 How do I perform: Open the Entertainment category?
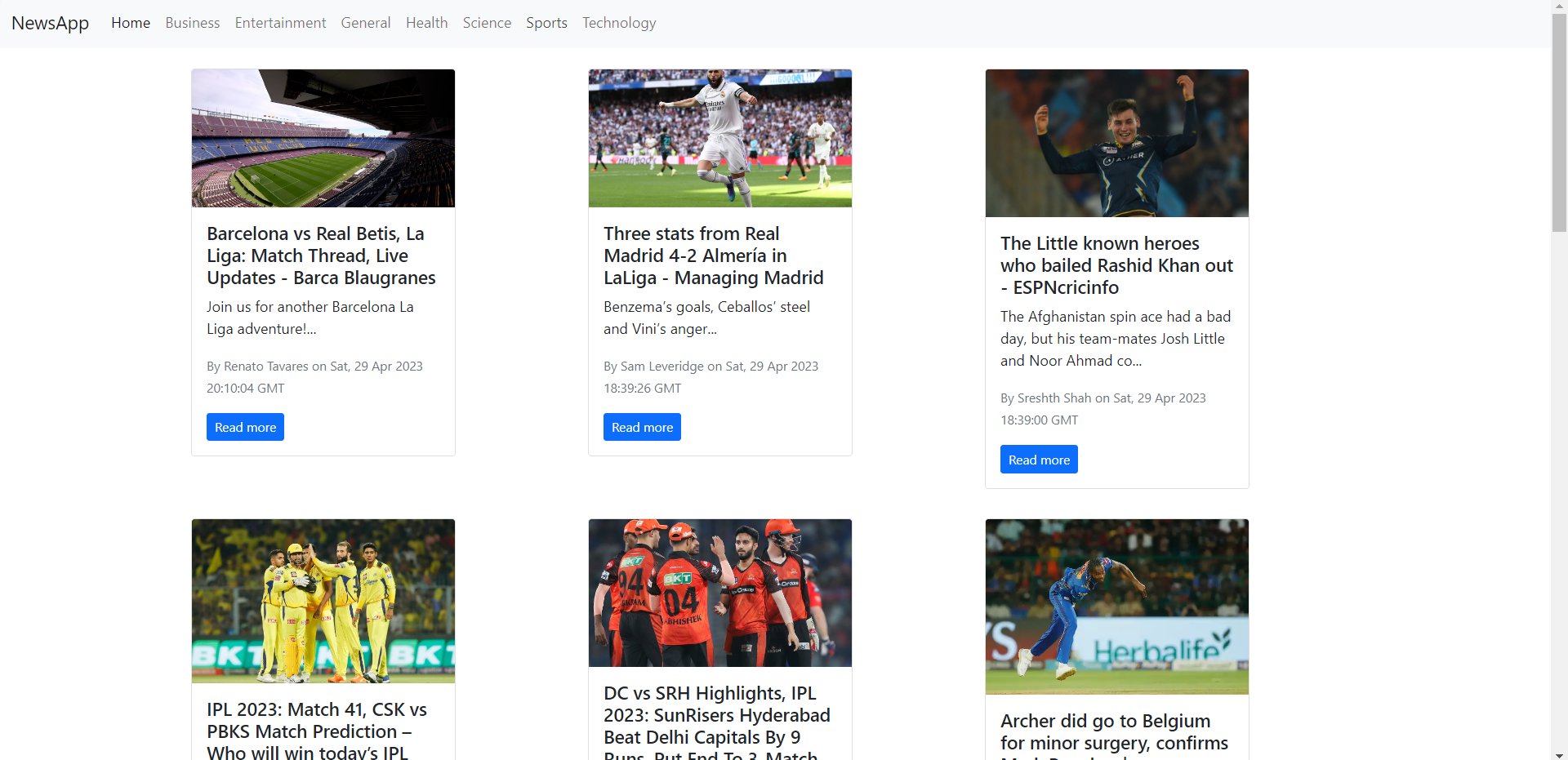pyautogui.click(x=280, y=23)
